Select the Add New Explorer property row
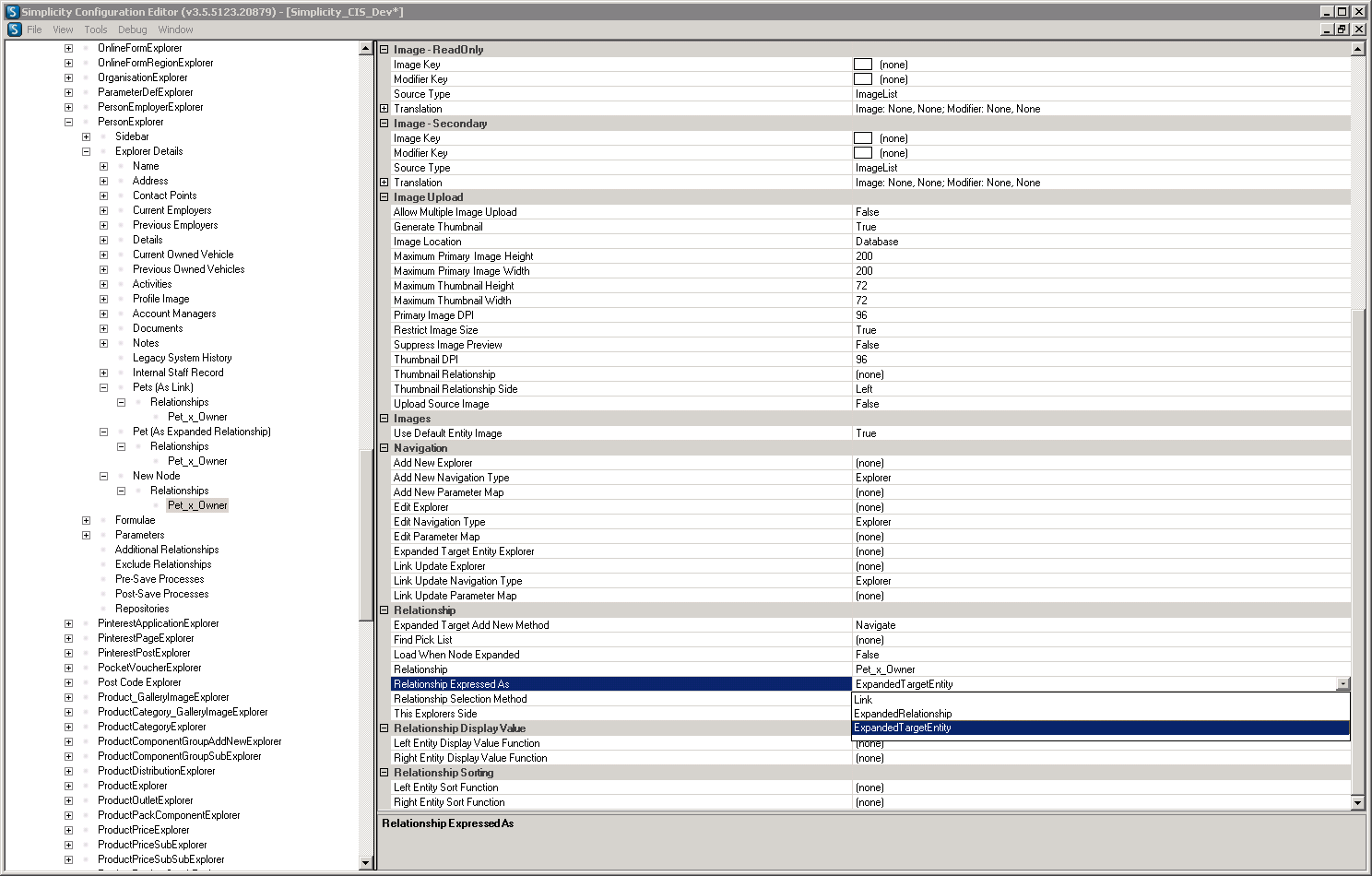This screenshot has width=1372, height=876. click(621, 463)
